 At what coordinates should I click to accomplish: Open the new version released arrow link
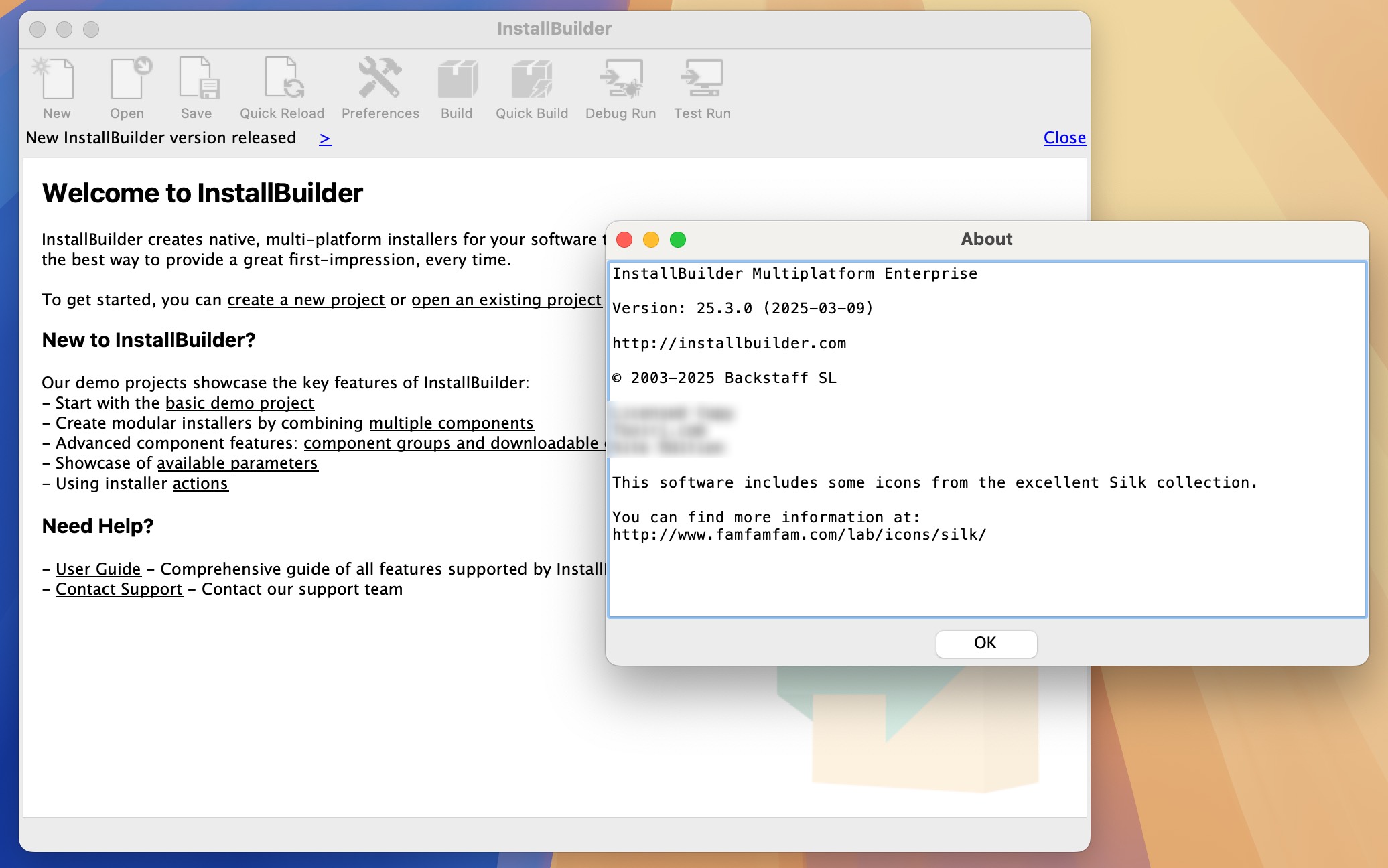click(x=325, y=139)
